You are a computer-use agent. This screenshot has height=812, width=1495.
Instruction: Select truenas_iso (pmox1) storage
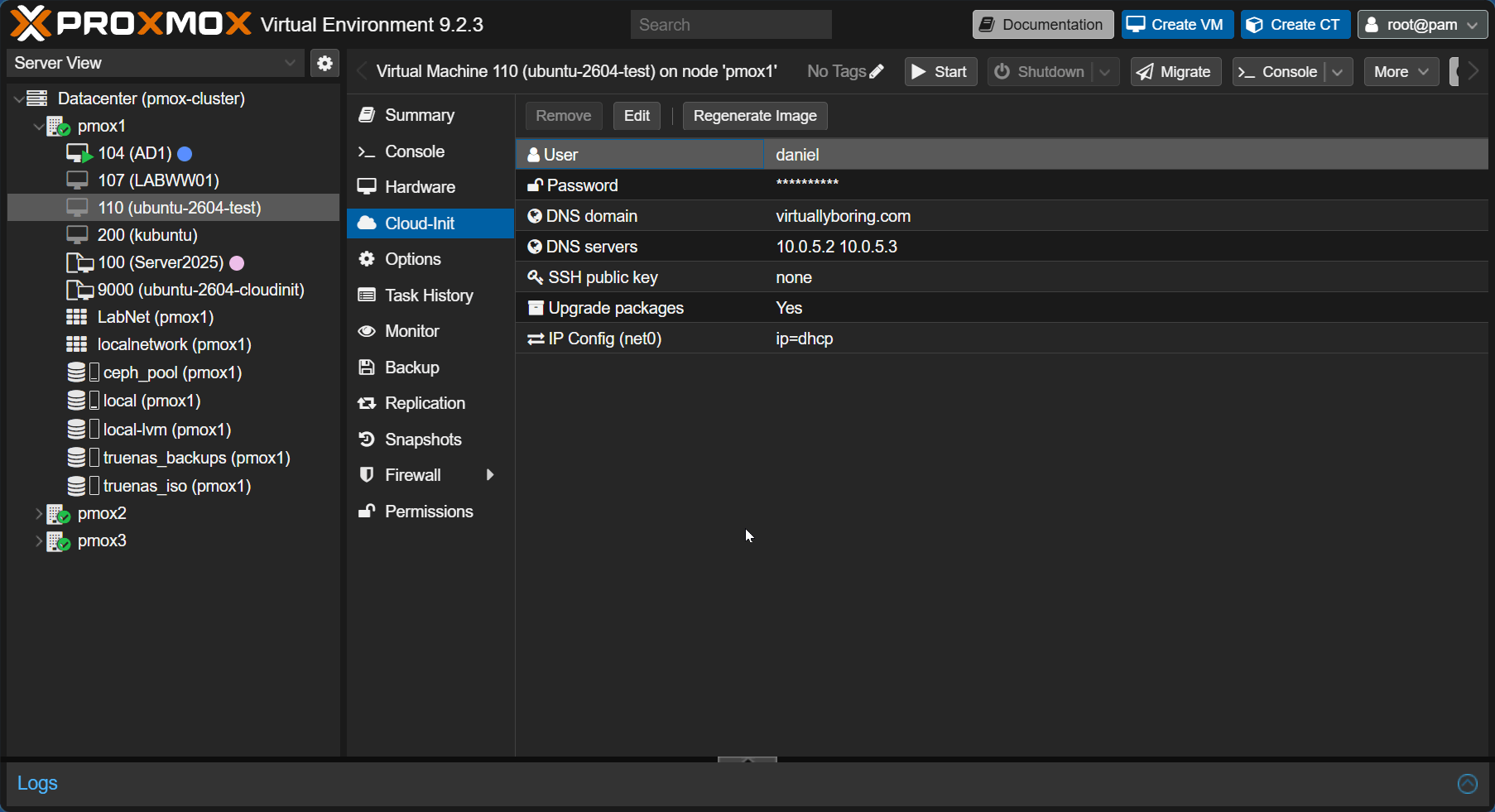coord(176,486)
